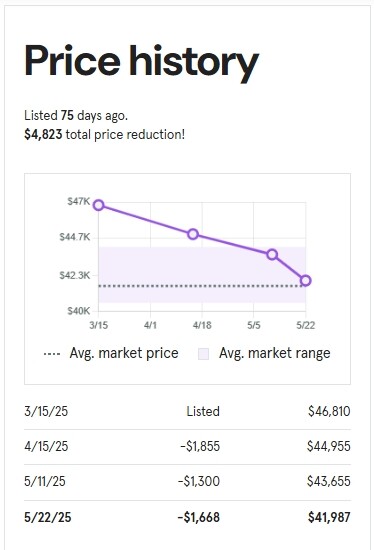The height and width of the screenshot is (550, 374).
Task: Select the 4/15/25 price history row
Action: 187,447
